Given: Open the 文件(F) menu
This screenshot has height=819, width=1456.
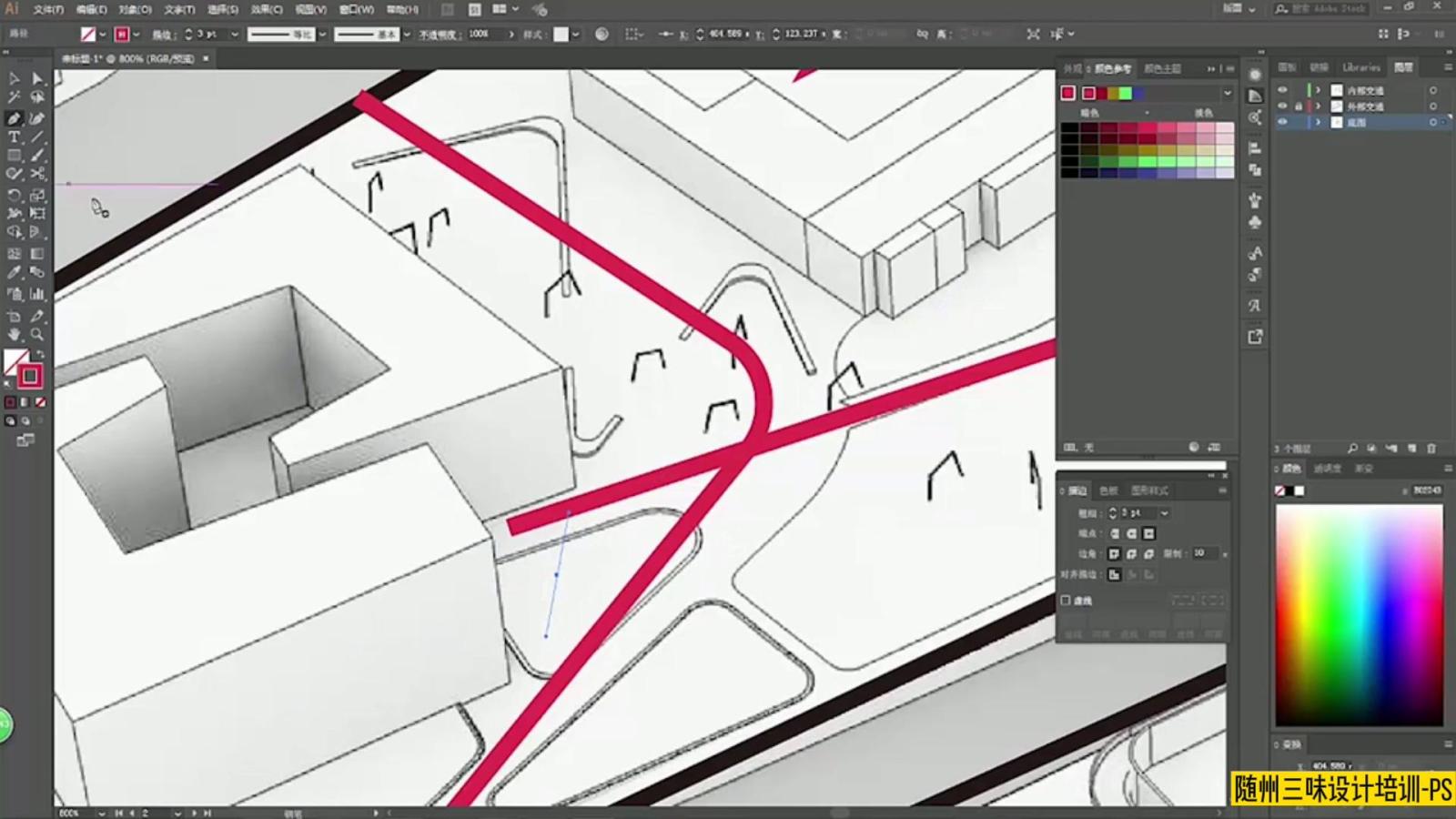Looking at the screenshot, I should click(x=48, y=9).
